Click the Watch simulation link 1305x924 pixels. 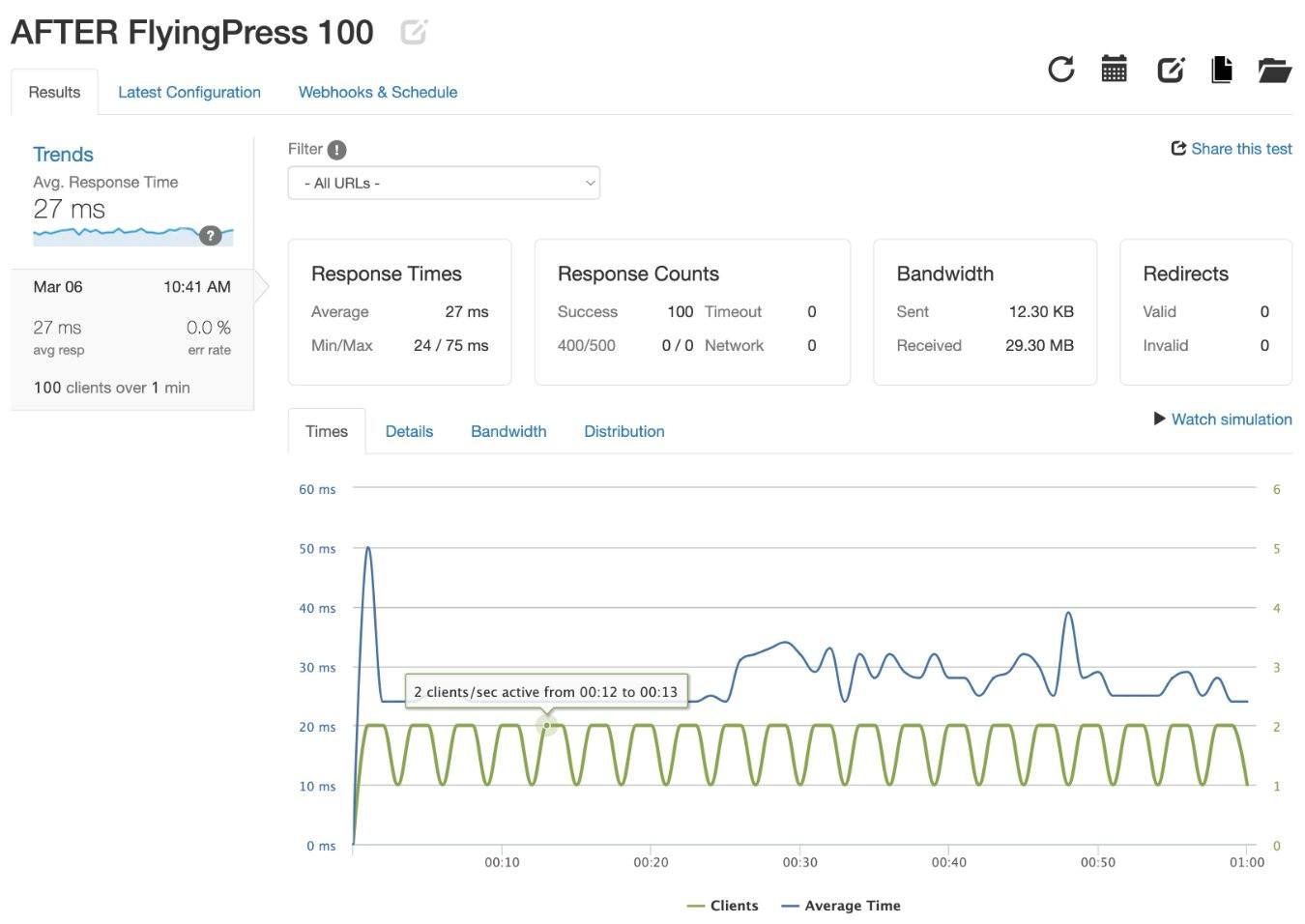point(1232,419)
